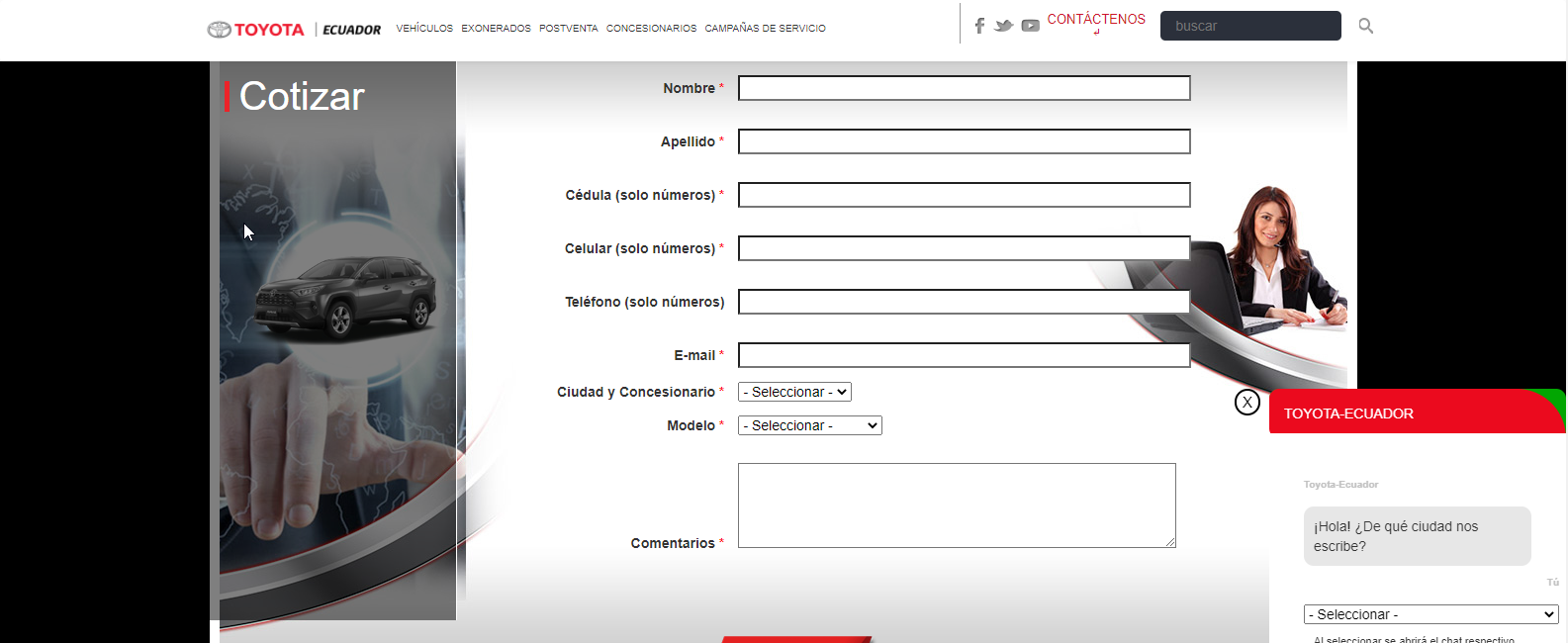Click the 'Cotizar' heading
This screenshot has width=1568, height=643.
coord(302,96)
